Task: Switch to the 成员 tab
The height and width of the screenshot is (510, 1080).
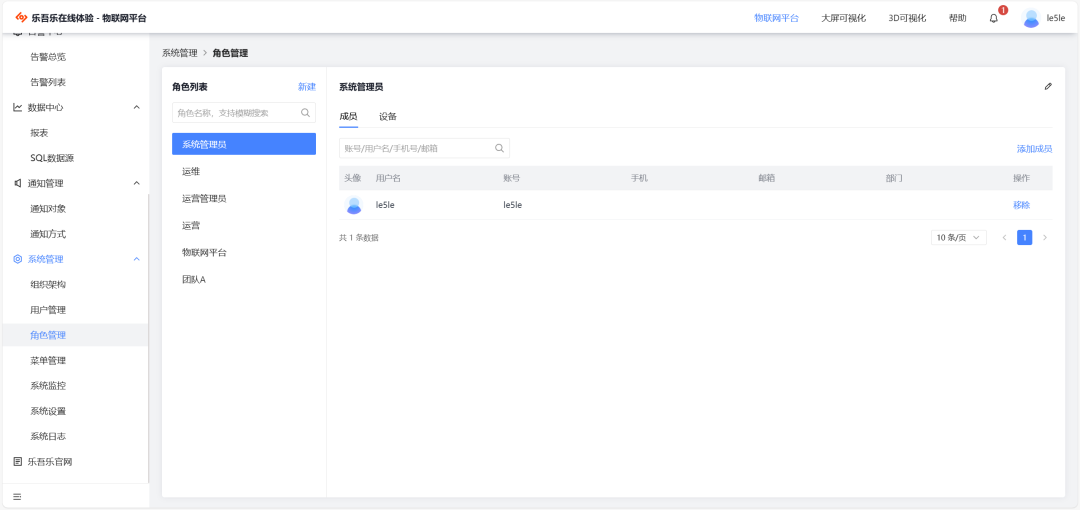Action: click(349, 116)
